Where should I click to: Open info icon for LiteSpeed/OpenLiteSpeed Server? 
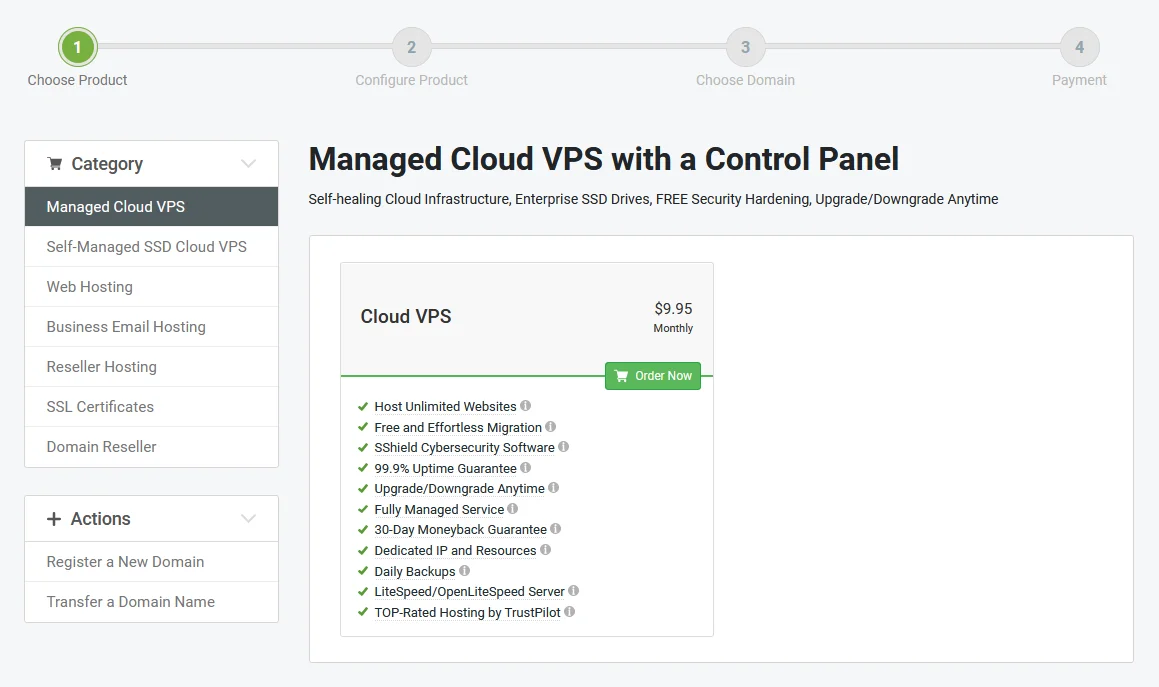573,591
